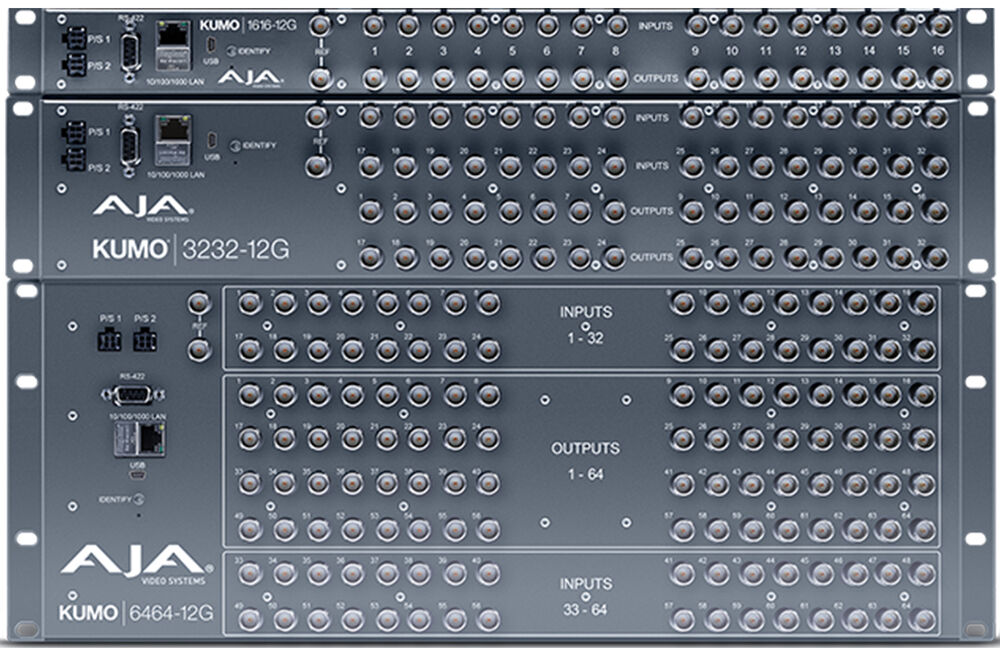The width and height of the screenshot is (1000, 667).
Task: Click the RS-422 serial port on 3232-12G
Action: (x=130, y=146)
